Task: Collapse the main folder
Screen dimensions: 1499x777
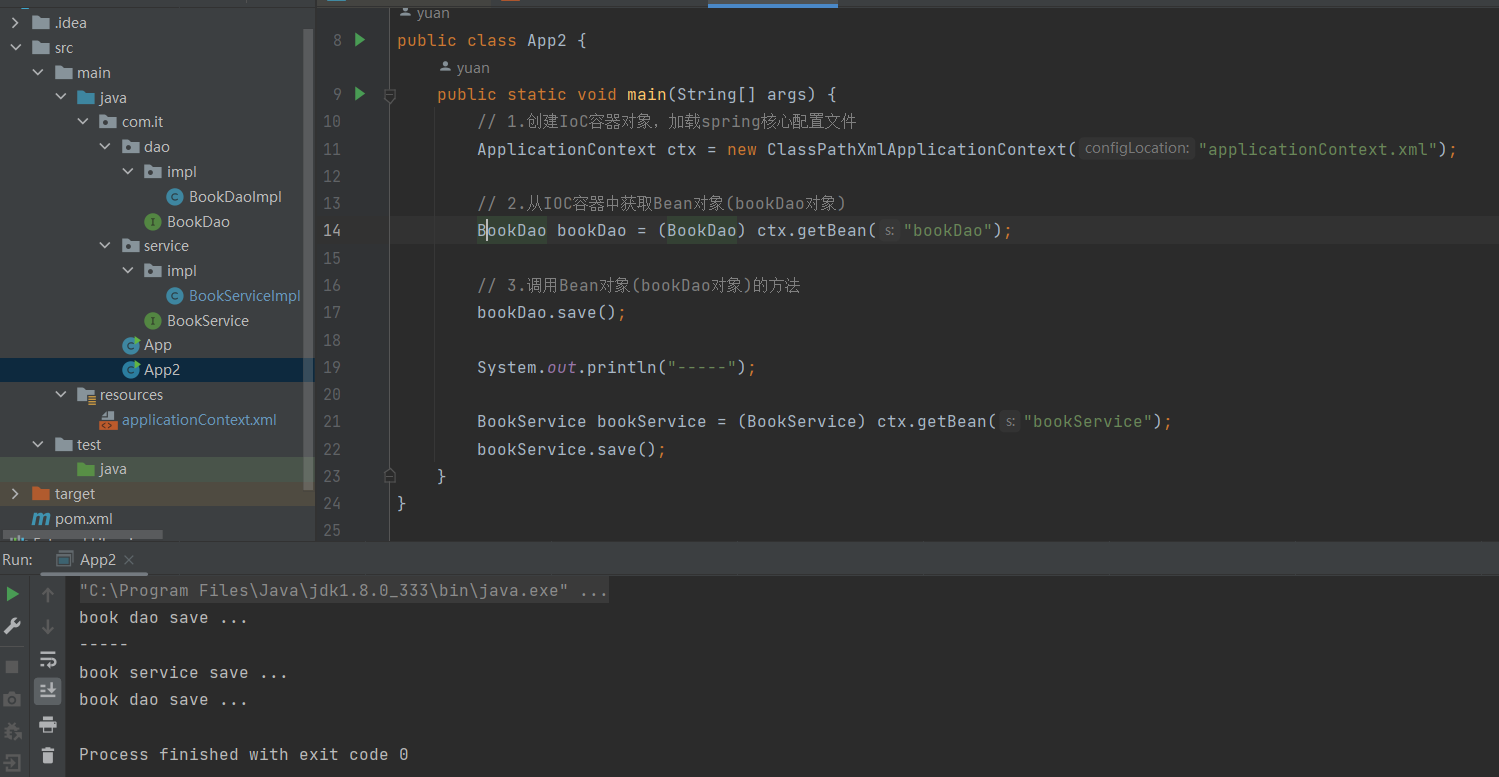Action: [38, 73]
